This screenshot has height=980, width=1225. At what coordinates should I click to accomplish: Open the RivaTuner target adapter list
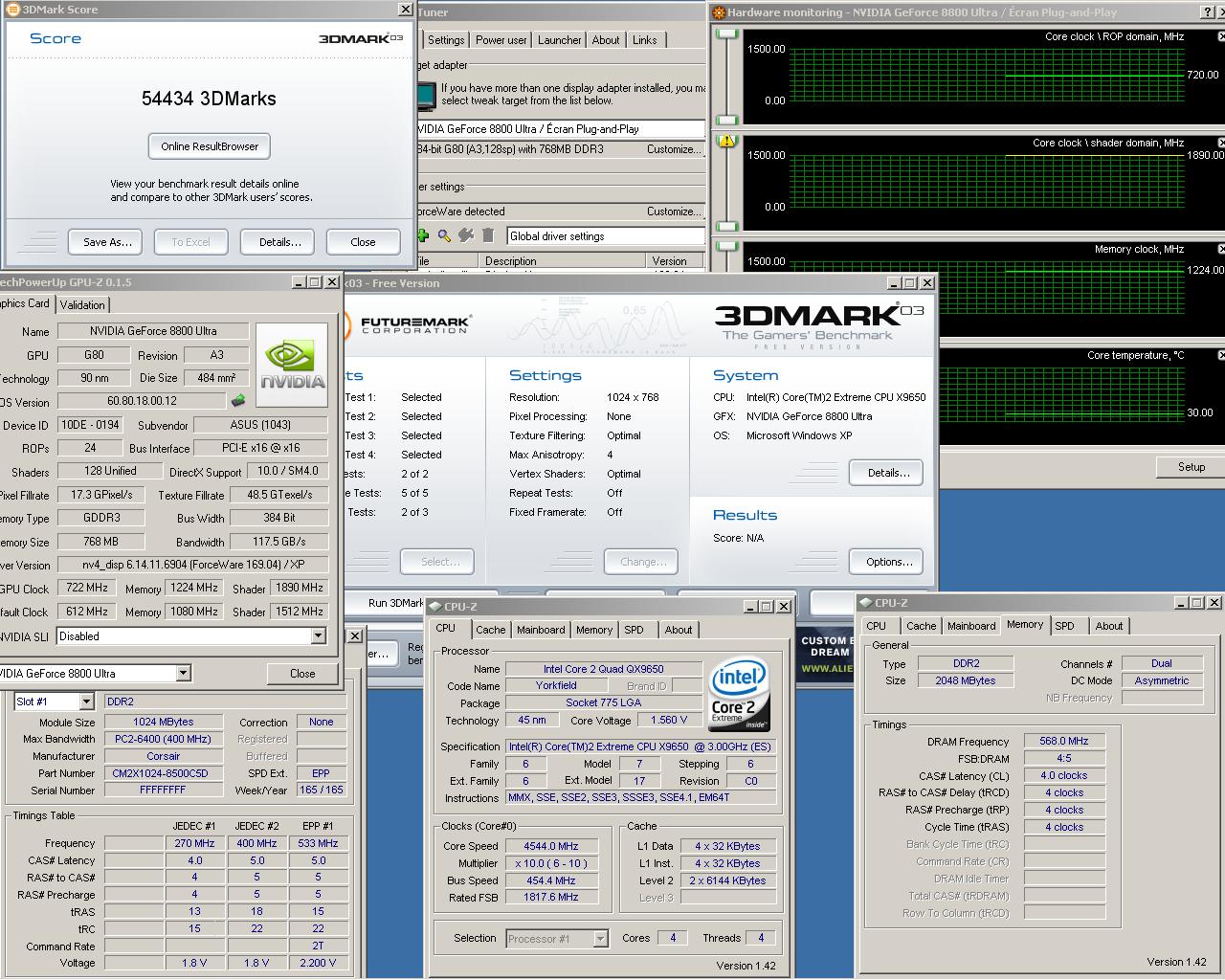560,128
